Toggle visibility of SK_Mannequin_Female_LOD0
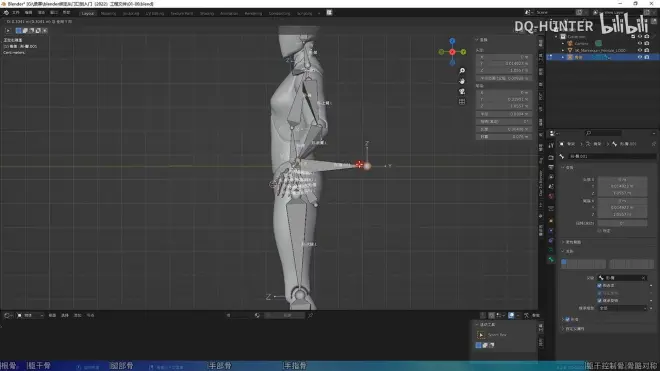Viewport: 660px width, 371px height. pos(639,50)
